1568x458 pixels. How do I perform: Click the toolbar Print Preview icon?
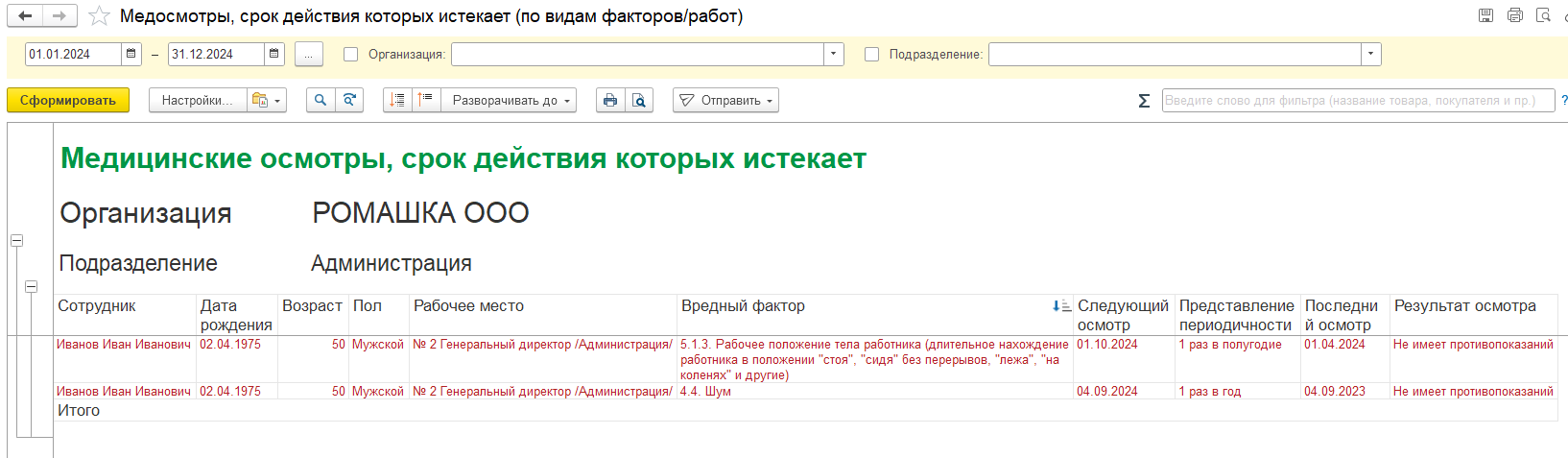pyautogui.click(x=639, y=100)
